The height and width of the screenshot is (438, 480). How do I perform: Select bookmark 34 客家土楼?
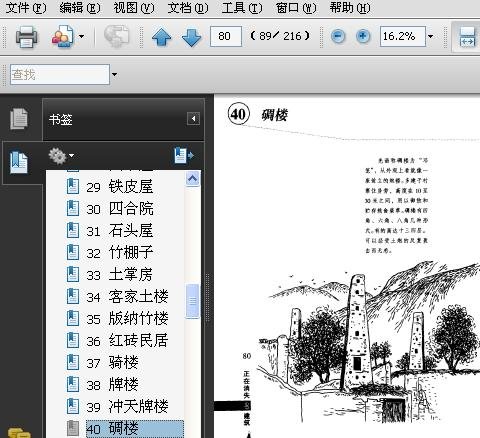pyautogui.click(x=127, y=297)
